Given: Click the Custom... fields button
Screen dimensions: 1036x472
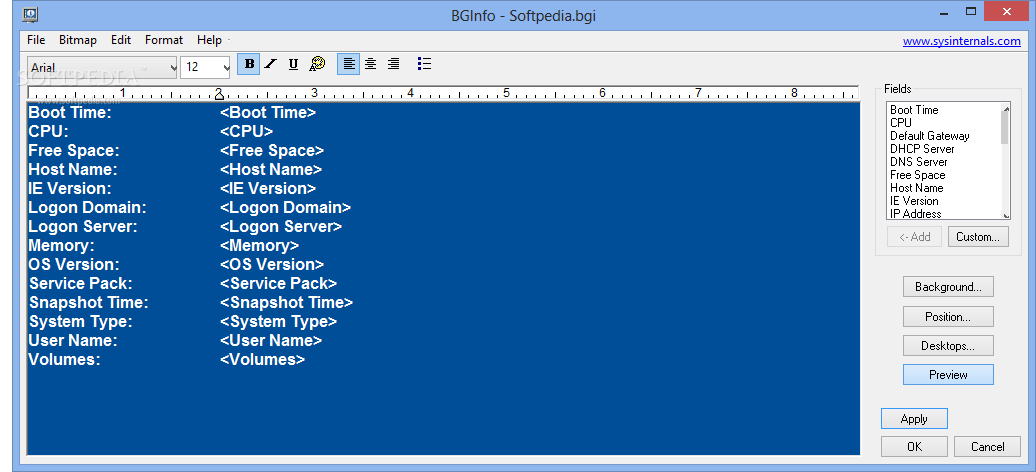Looking at the screenshot, I should (979, 237).
